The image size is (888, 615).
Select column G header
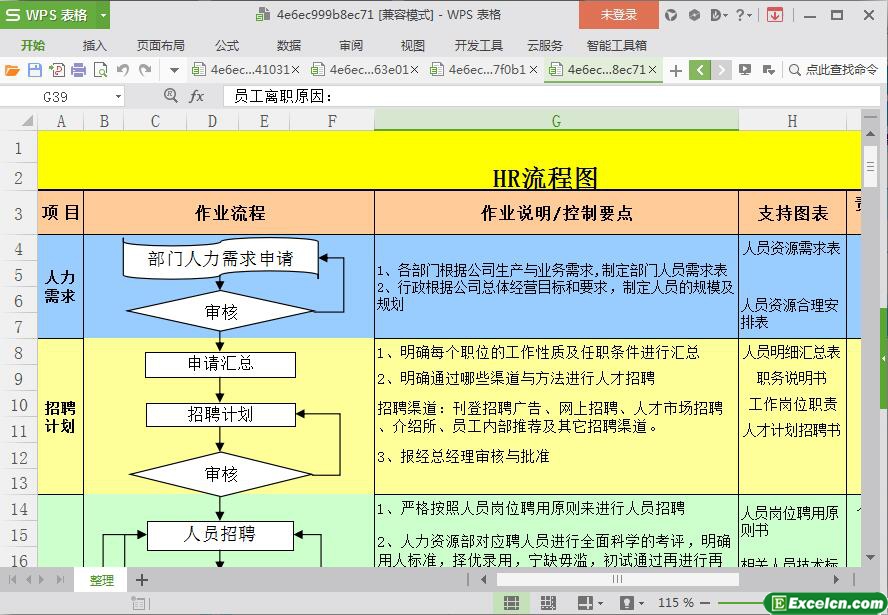556,121
